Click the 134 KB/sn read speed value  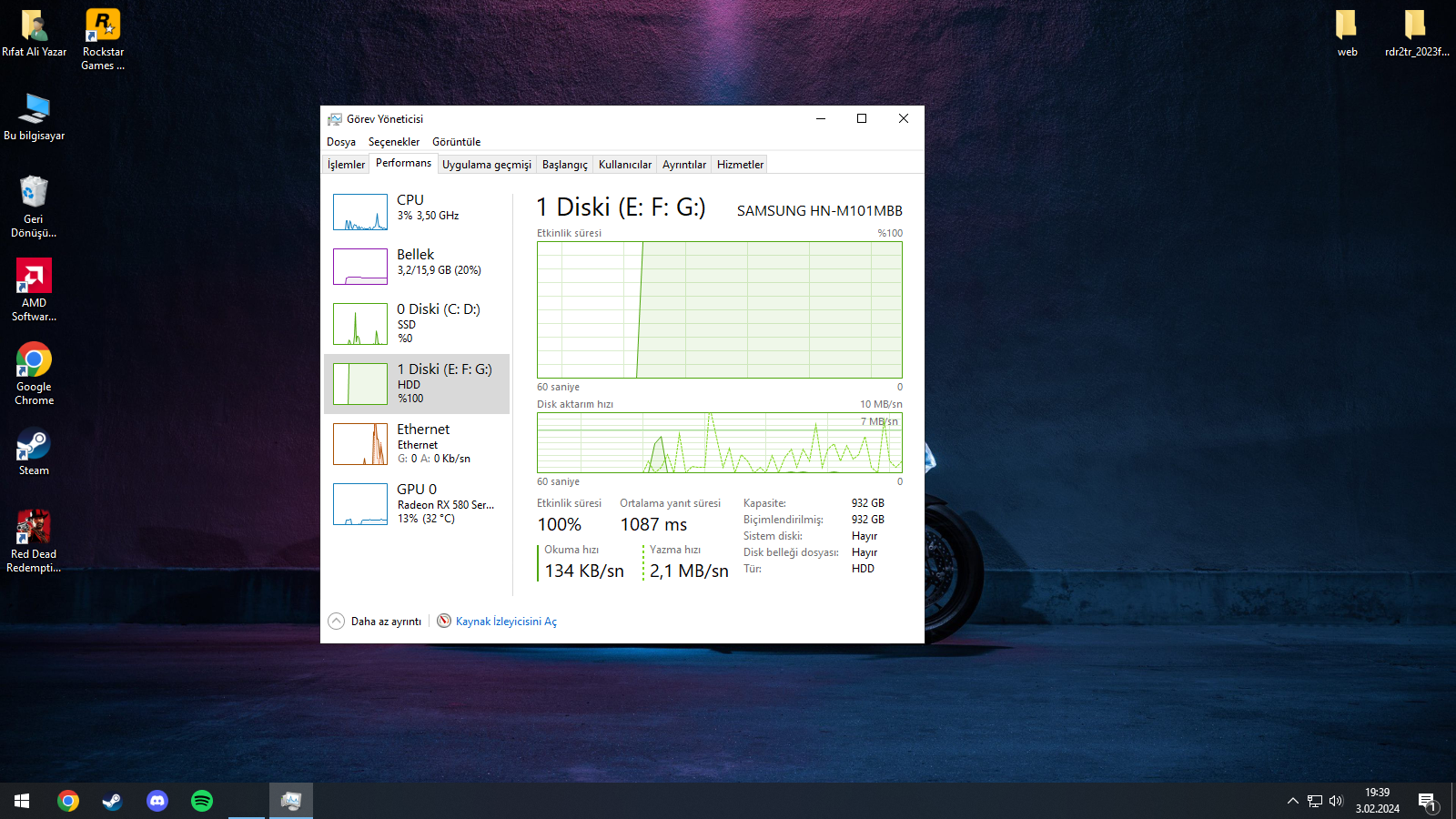(584, 571)
